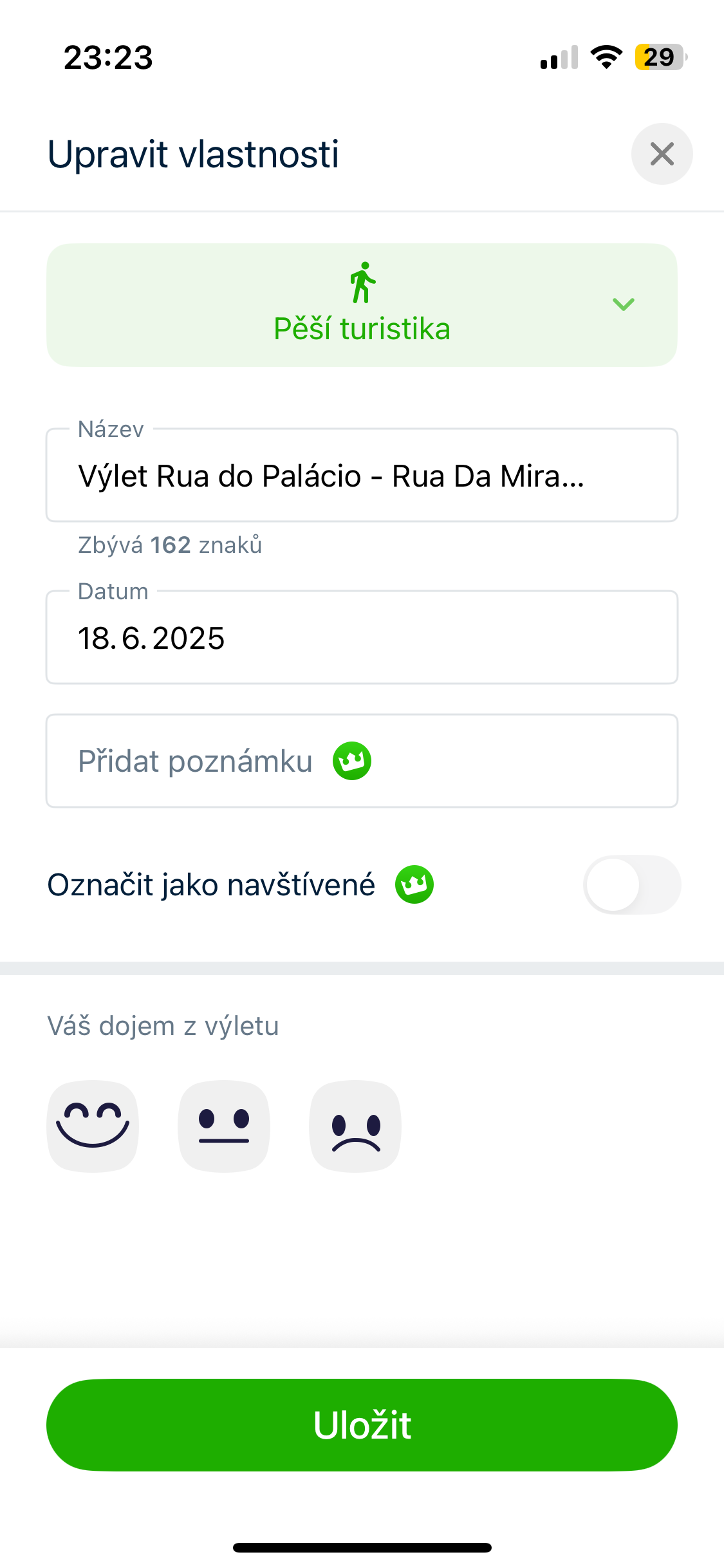This screenshot has width=724, height=1568.
Task: Edit the Název trip name field
Action: click(362, 475)
